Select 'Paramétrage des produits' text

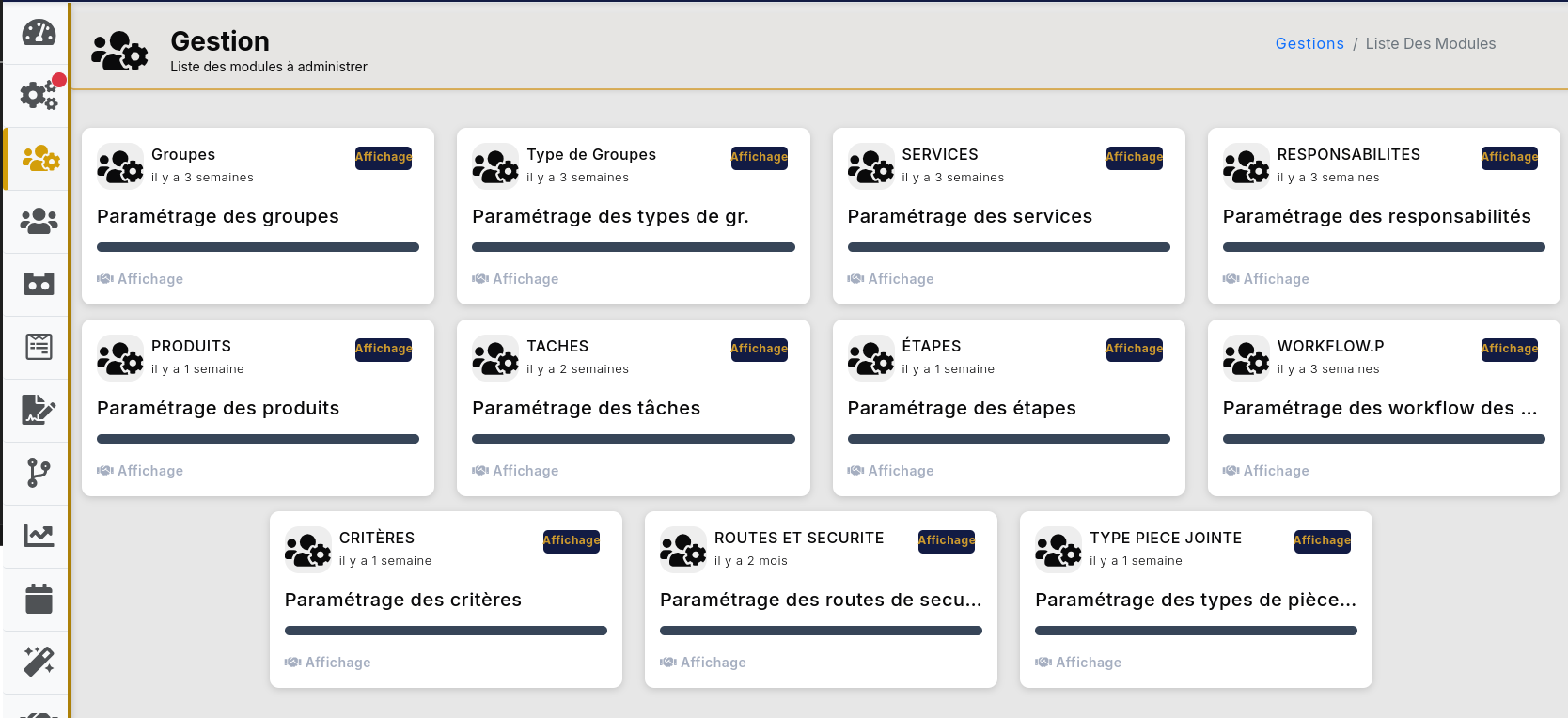(x=218, y=408)
